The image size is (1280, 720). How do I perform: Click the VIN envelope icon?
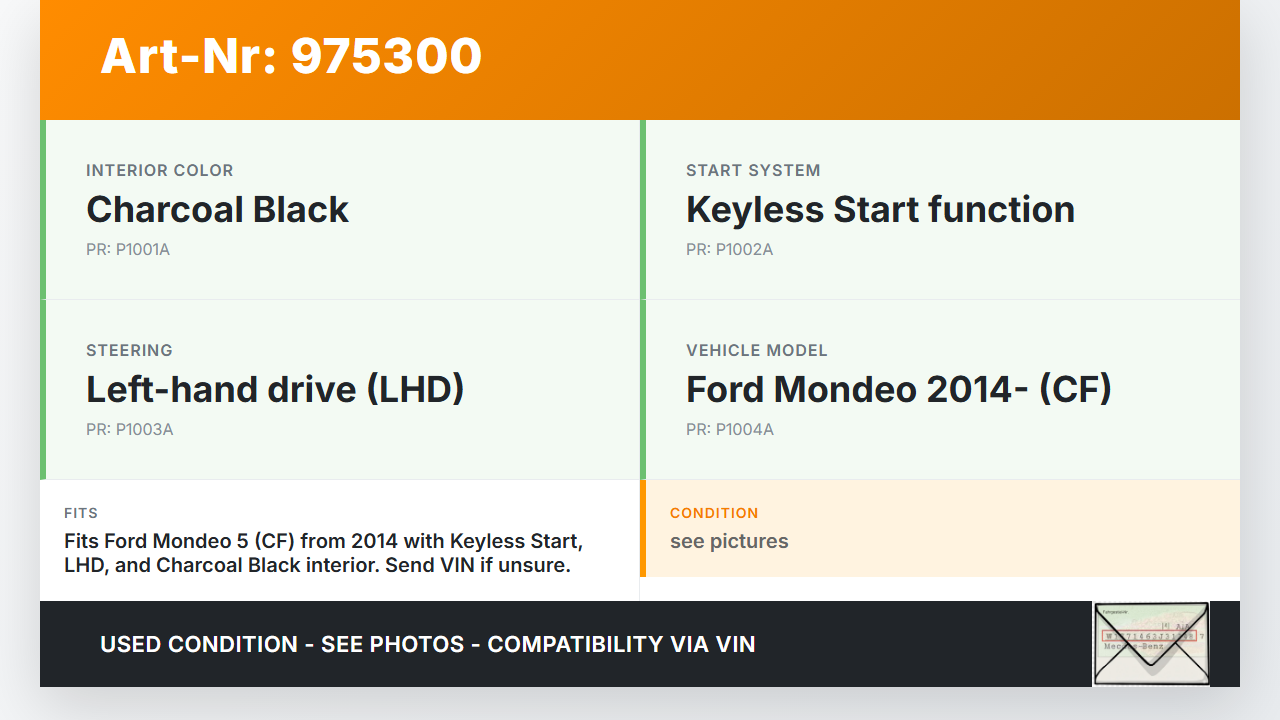point(1150,643)
